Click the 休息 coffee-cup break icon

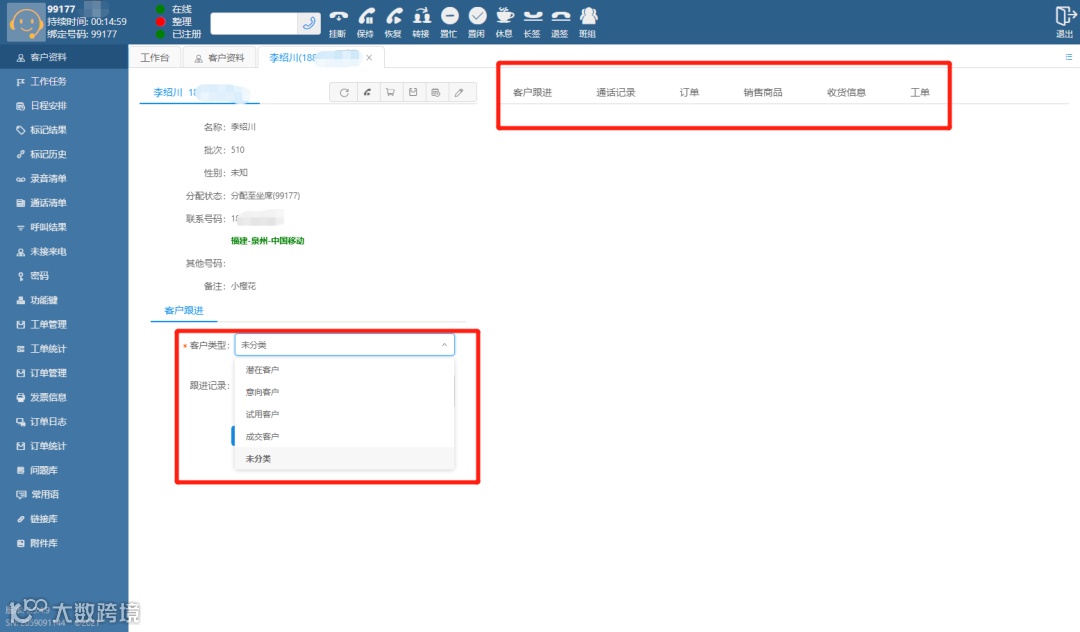[505, 16]
